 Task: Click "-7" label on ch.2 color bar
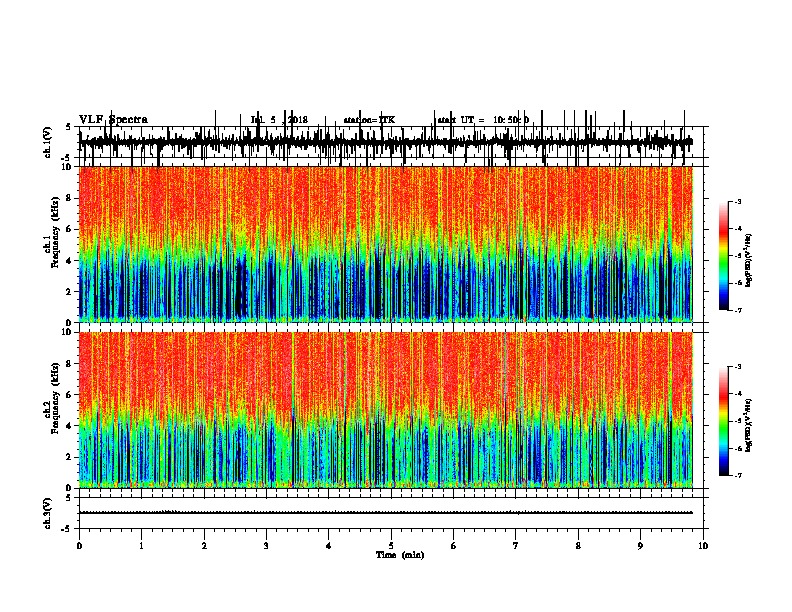tap(738, 476)
